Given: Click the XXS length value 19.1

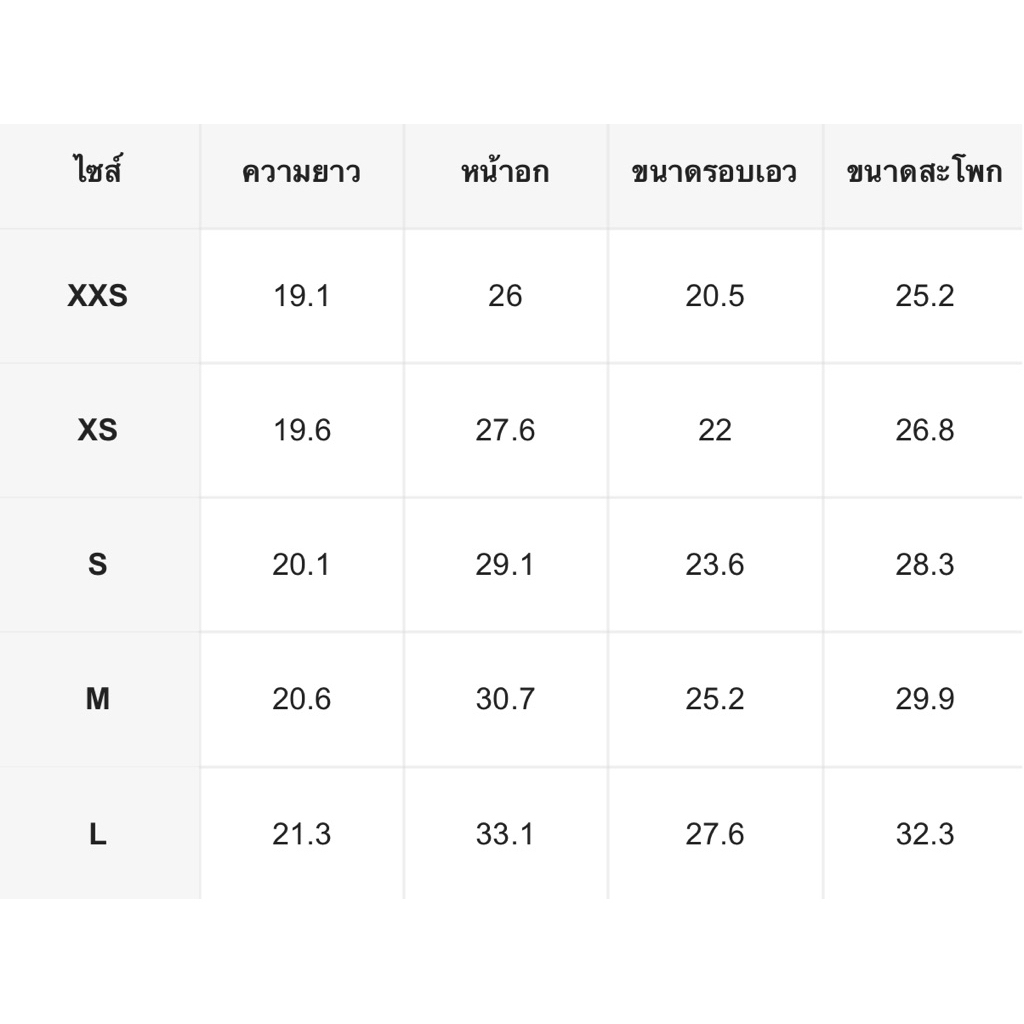Looking at the screenshot, I should [x=301, y=296].
